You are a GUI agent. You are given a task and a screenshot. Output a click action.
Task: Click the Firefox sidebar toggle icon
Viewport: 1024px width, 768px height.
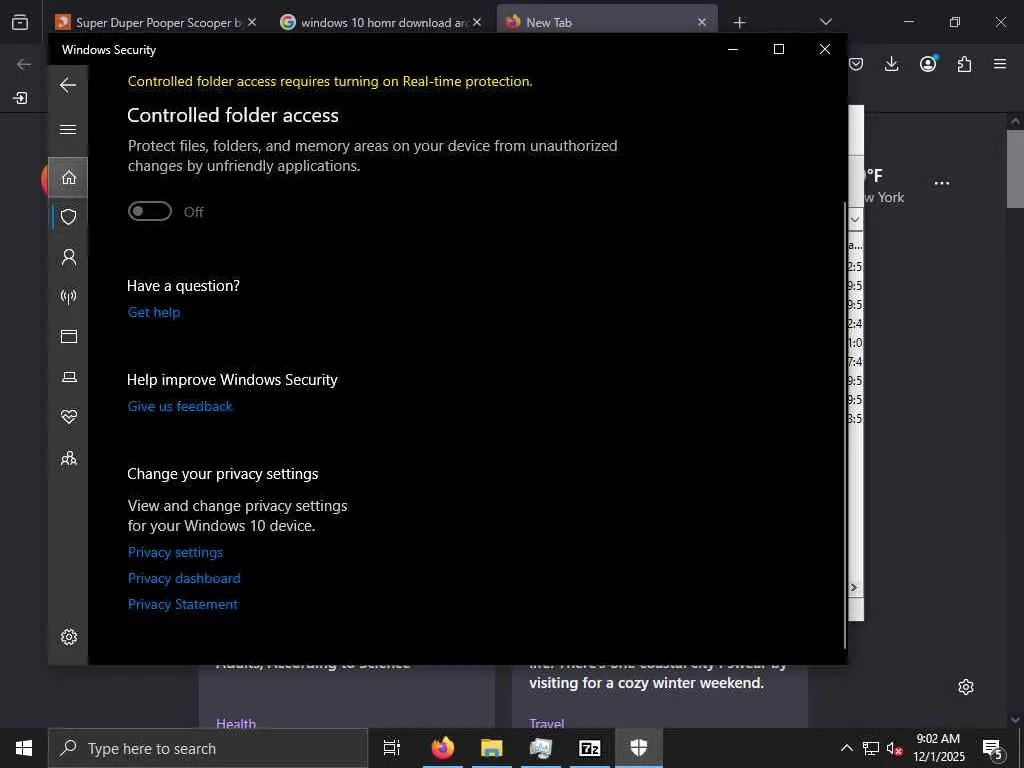tap(20, 98)
